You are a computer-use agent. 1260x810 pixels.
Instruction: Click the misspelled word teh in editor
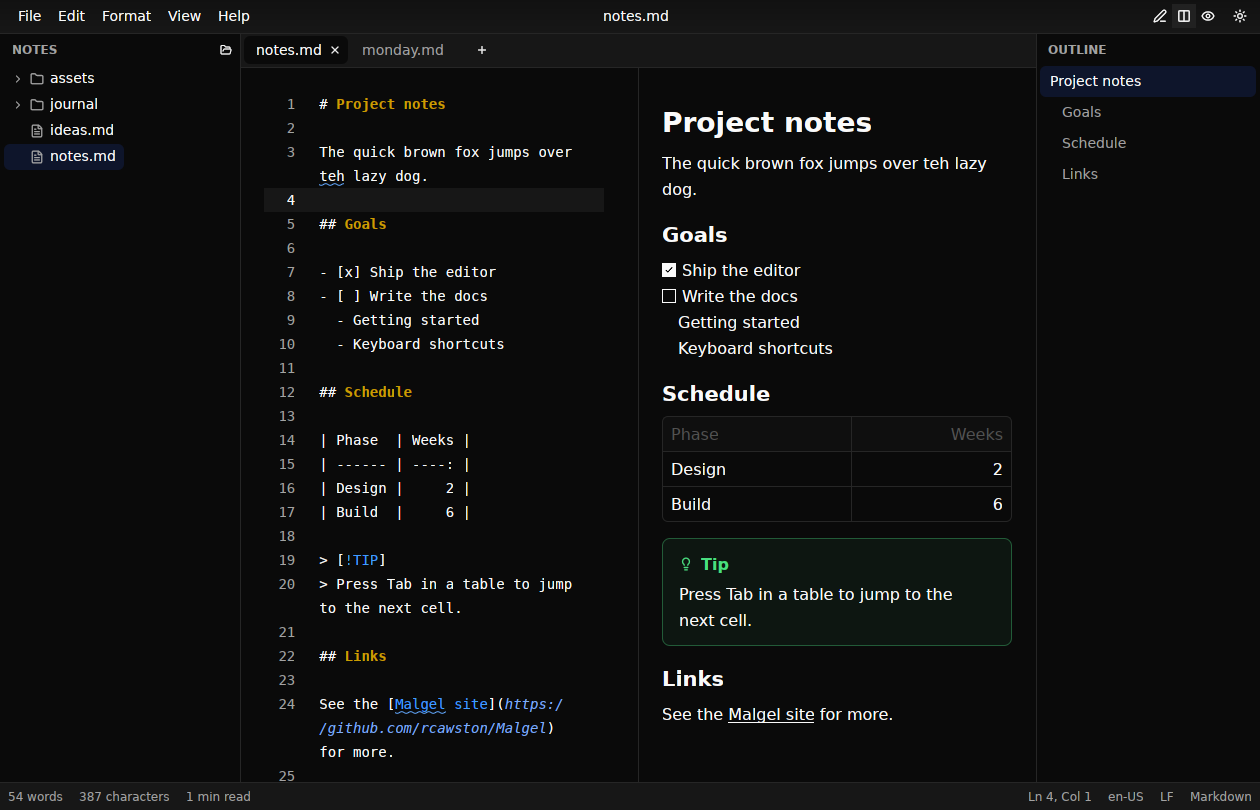click(332, 176)
